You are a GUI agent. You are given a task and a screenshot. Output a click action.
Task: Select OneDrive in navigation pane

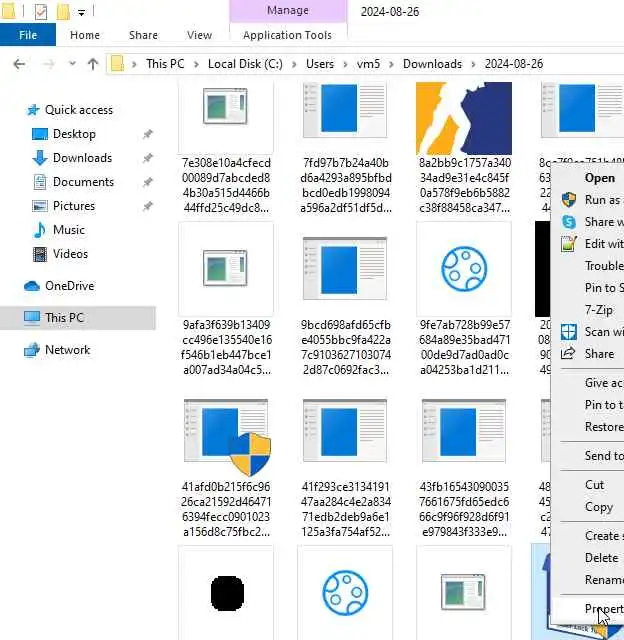pyautogui.click(x=69, y=286)
